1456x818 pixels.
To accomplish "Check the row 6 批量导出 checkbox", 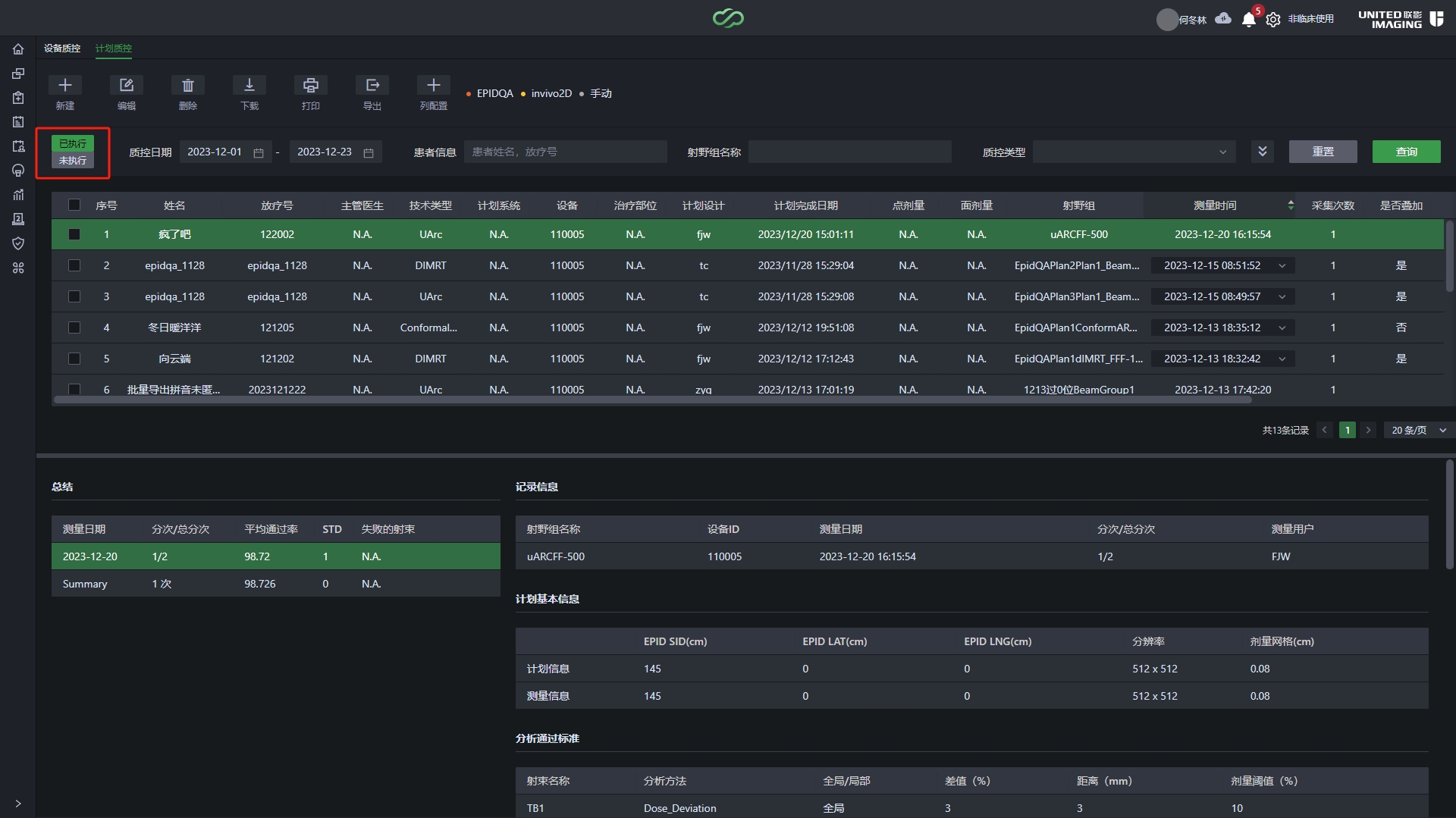I will point(74,389).
